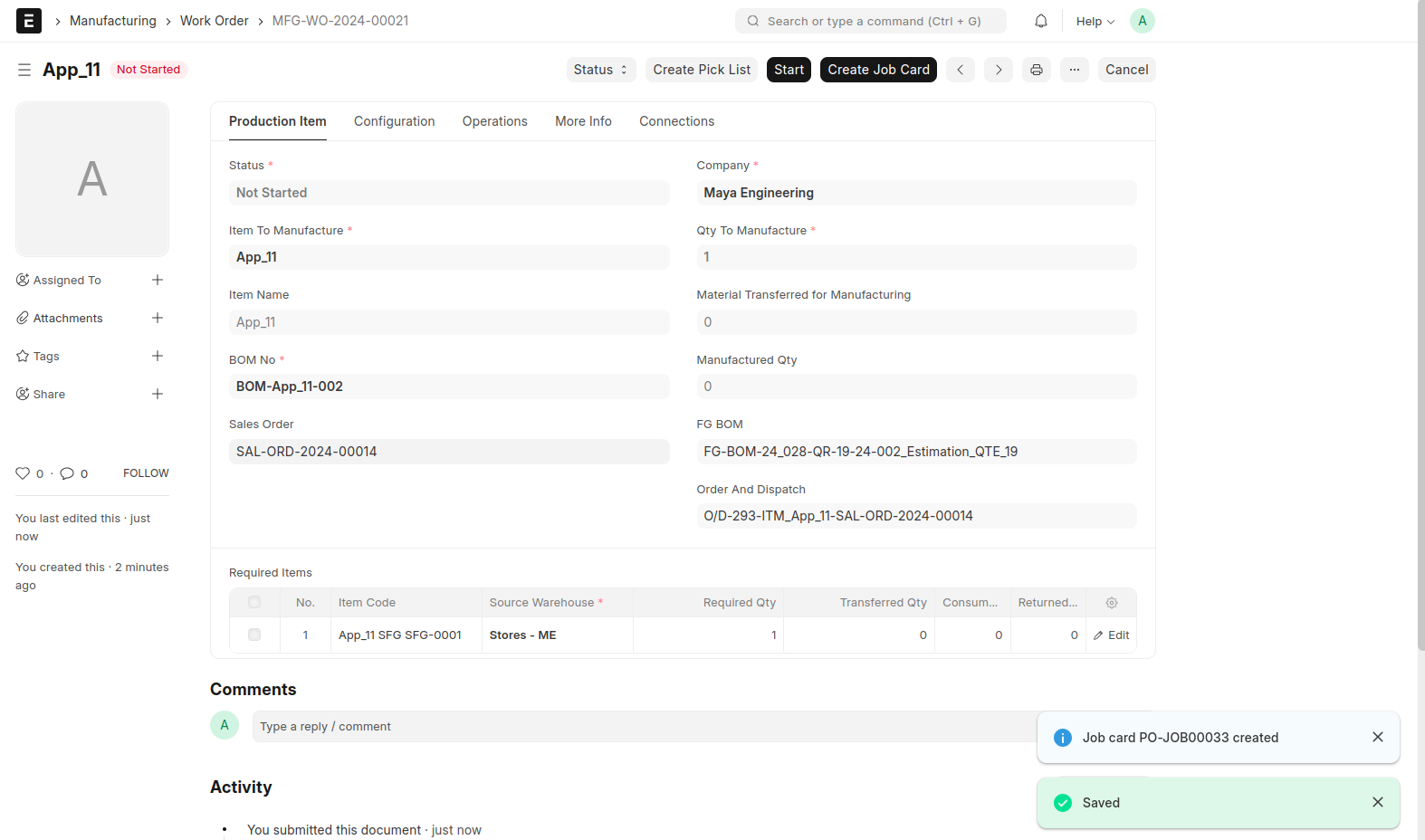1425x840 pixels.
Task: Go to previous document arrow
Action: pos(961,70)
